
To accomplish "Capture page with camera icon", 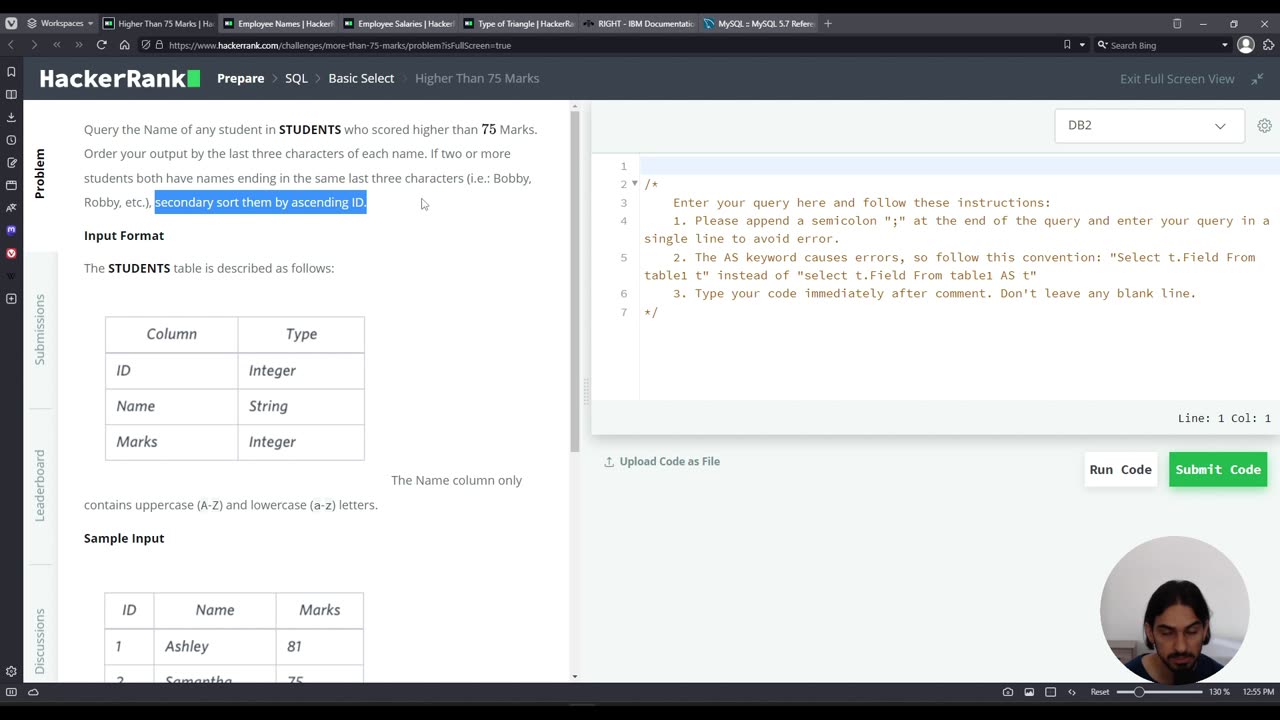I will 1007,692.
